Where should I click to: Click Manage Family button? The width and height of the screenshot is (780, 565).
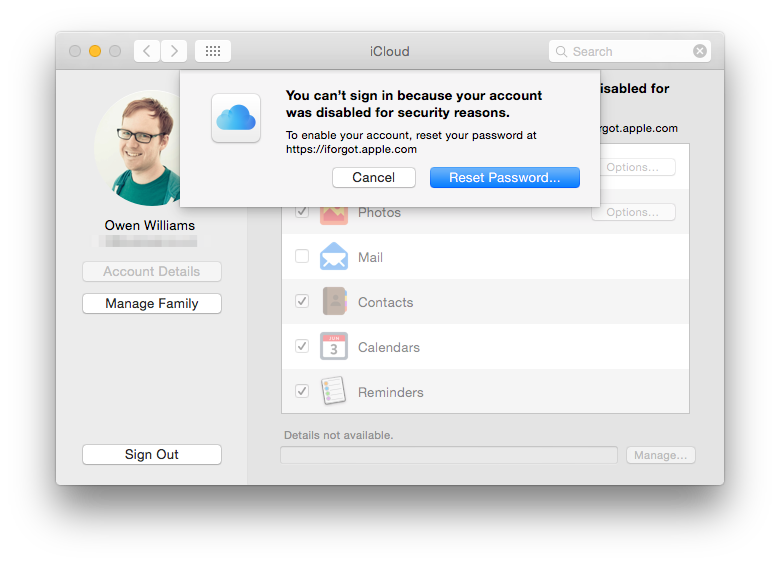(x=152, y=303)
